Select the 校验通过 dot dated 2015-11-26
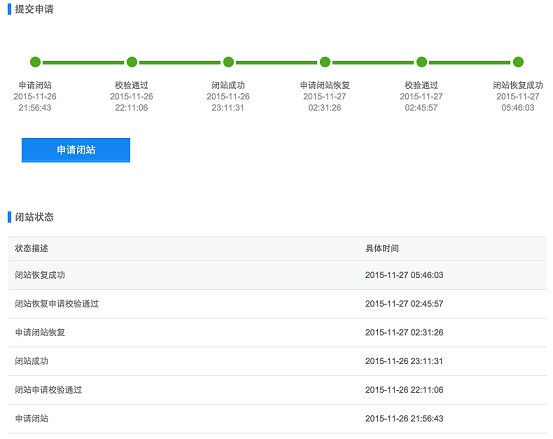This screenshot has width=553, height=439. click(x=132, y=62)
